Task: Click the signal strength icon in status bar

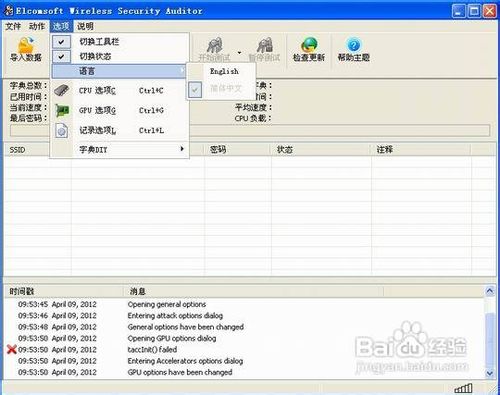Action: (x=463, y=388)
